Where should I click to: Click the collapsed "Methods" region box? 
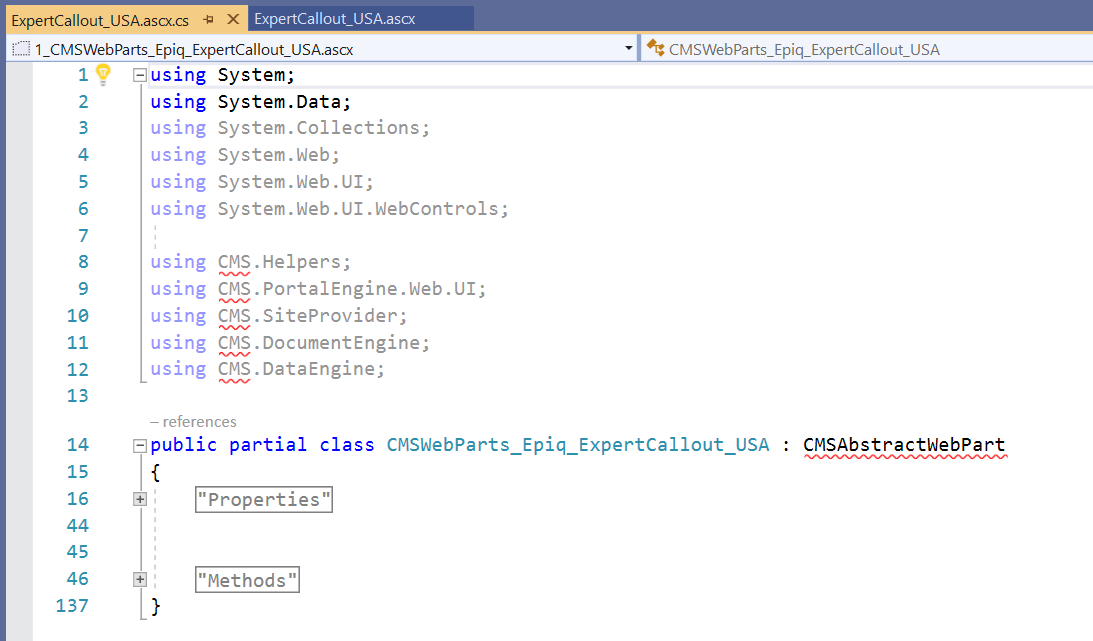tap(247, 579)
